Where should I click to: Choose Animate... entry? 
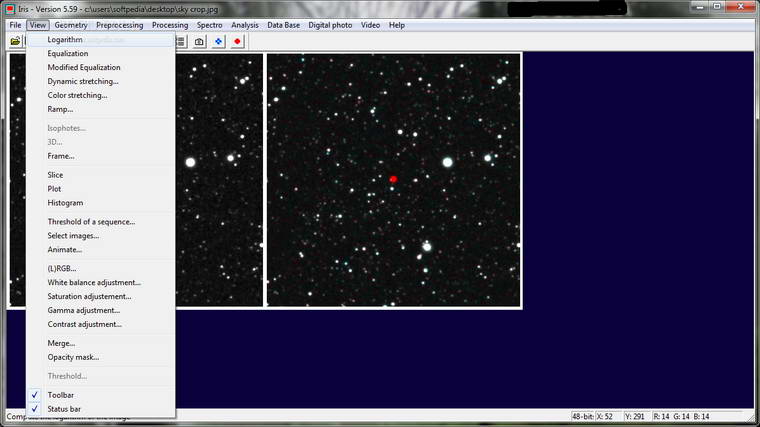[x=101, y=250]
